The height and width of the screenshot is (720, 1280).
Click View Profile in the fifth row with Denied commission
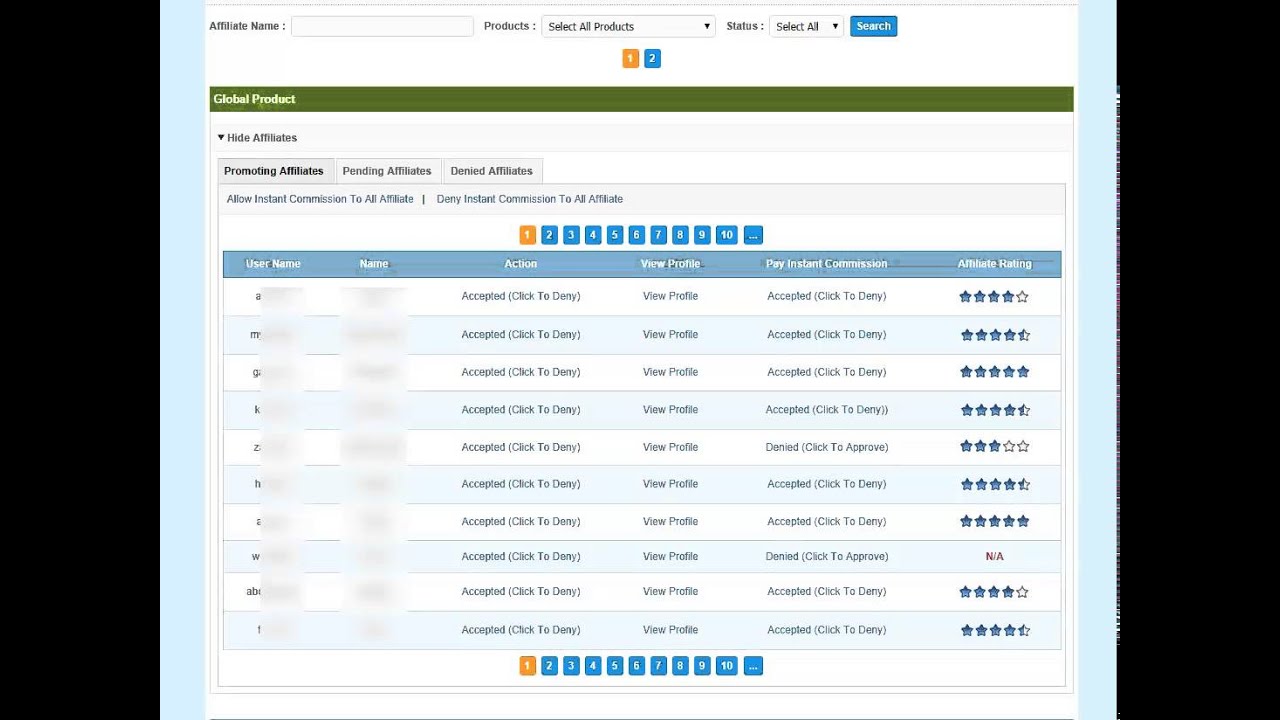pos(670,447)
